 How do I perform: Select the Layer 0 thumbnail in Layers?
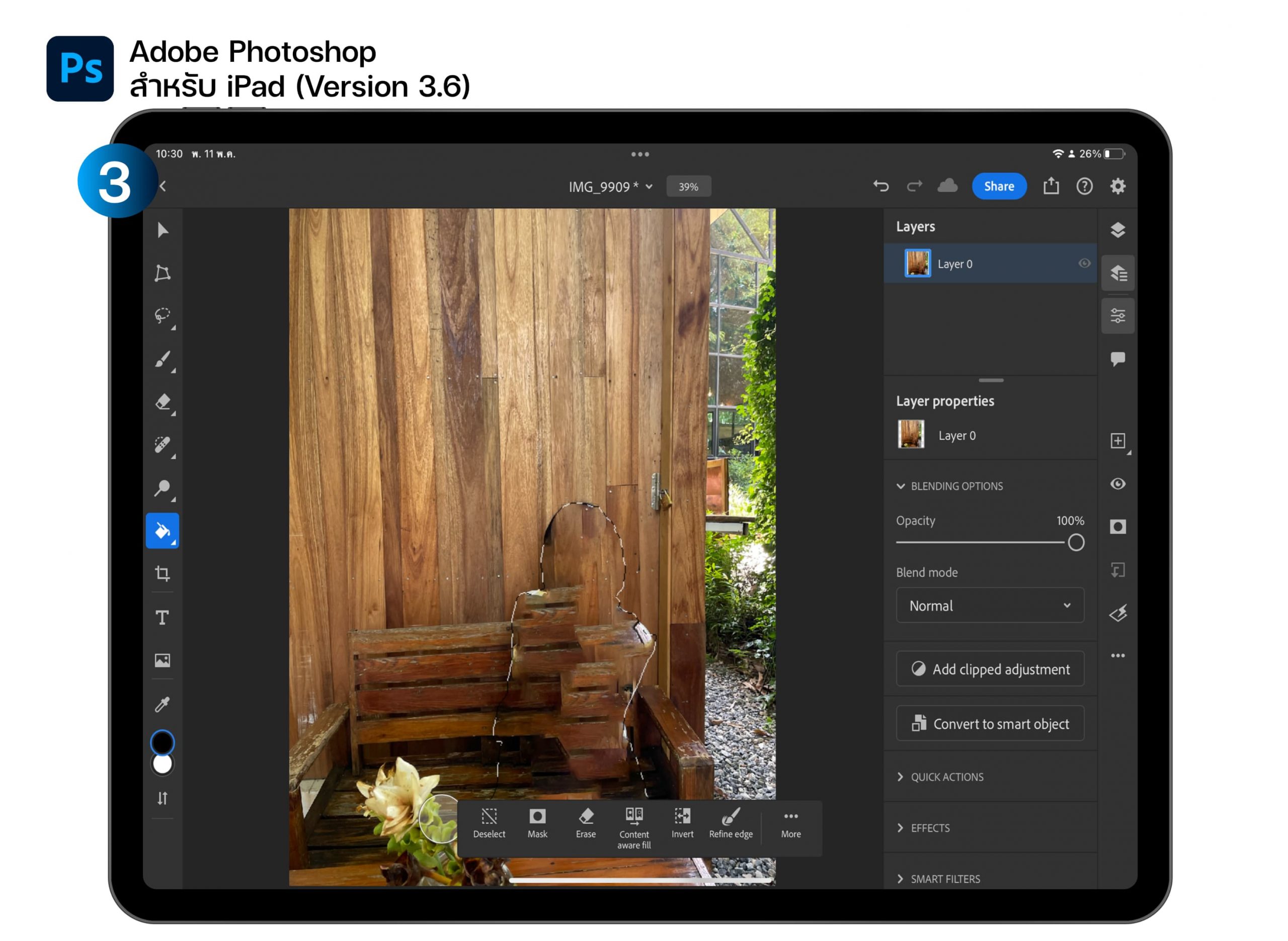click(x=918, y=264)
